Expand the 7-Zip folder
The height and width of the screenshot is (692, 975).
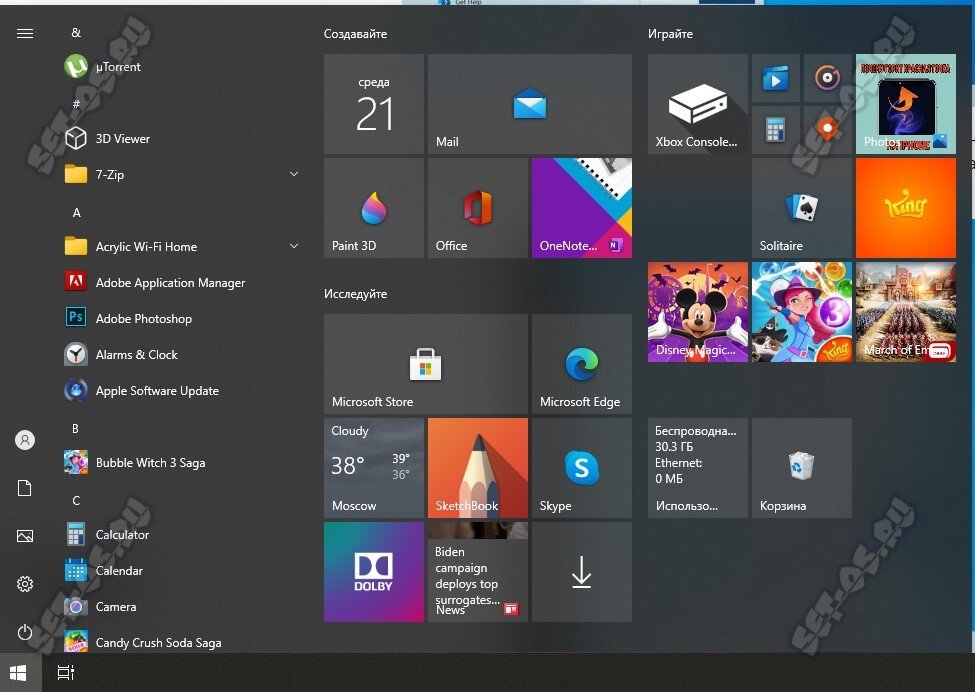(x=294, y=175)
